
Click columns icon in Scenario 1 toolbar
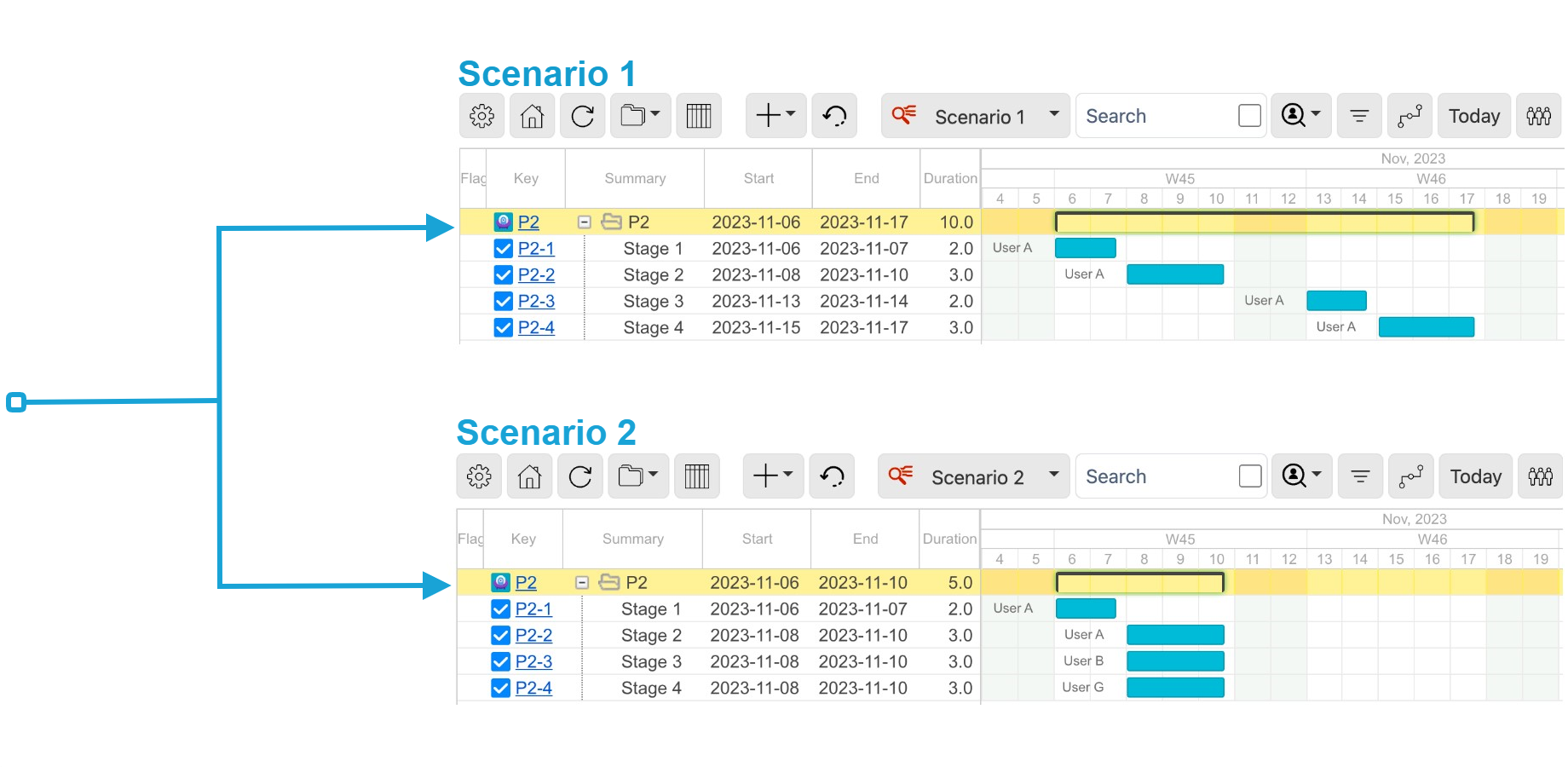(699, 116)
